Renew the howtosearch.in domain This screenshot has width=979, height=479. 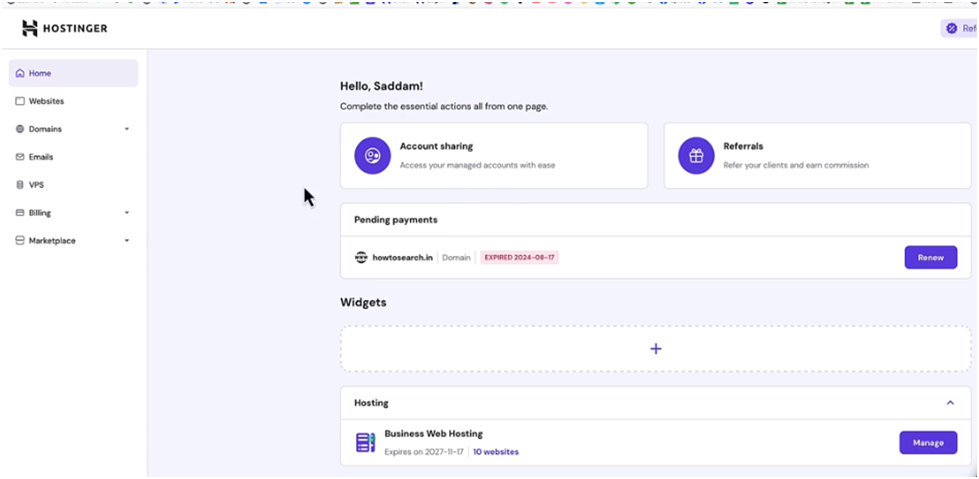point(930,257)
